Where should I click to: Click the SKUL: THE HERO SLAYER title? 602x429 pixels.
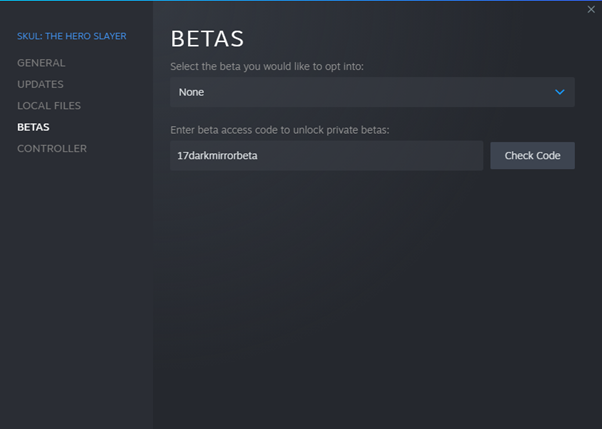click(71, 37)
